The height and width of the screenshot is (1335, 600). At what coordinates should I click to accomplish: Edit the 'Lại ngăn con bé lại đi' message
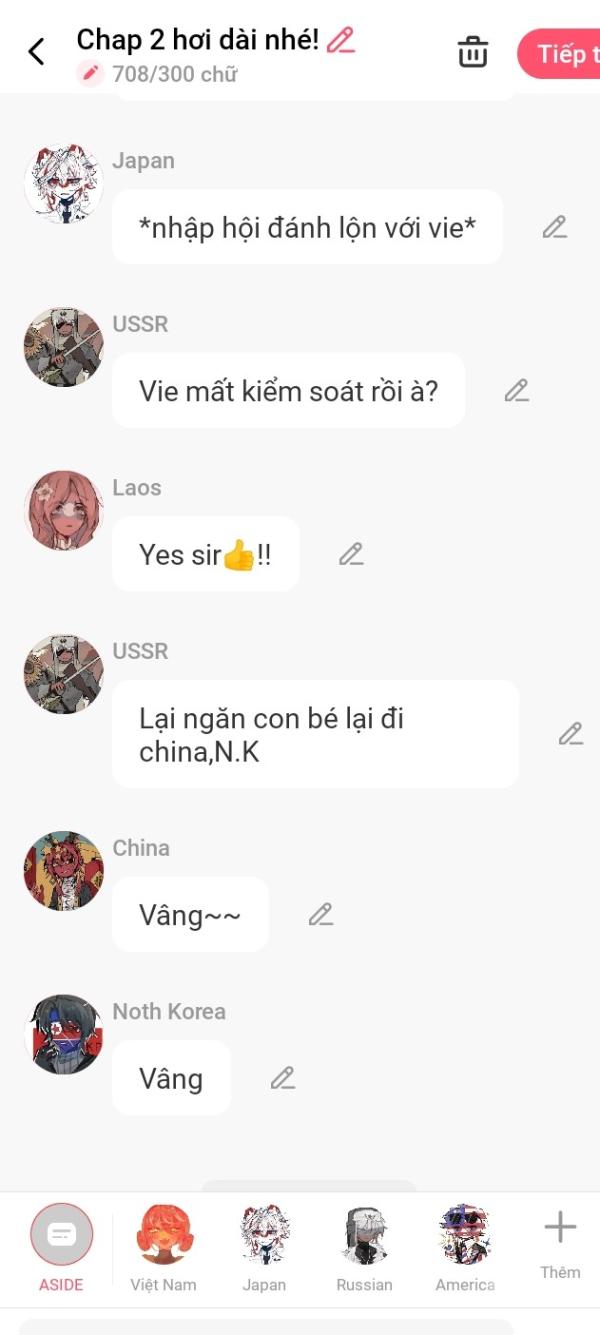(571, 734)
